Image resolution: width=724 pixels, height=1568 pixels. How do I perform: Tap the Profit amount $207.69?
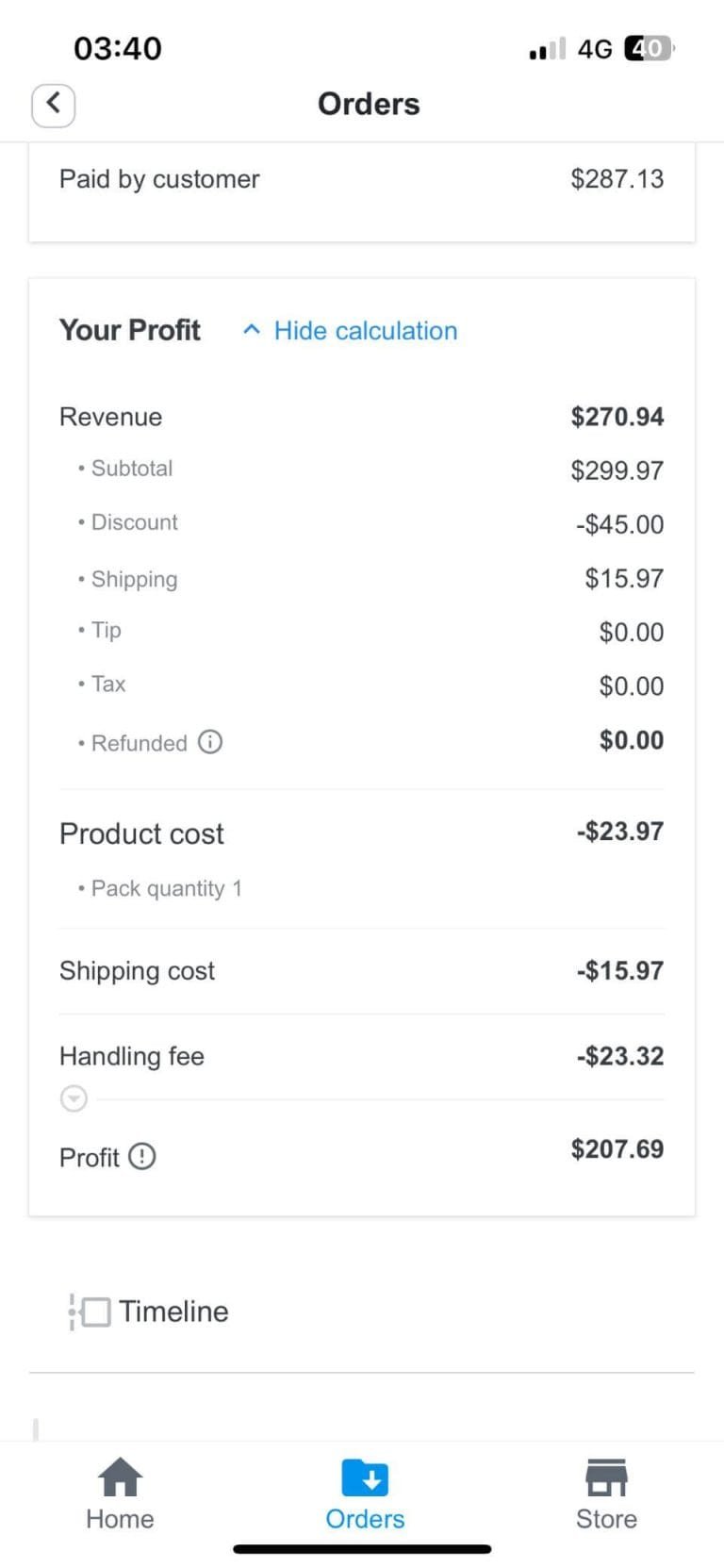tap(617, 1149)
